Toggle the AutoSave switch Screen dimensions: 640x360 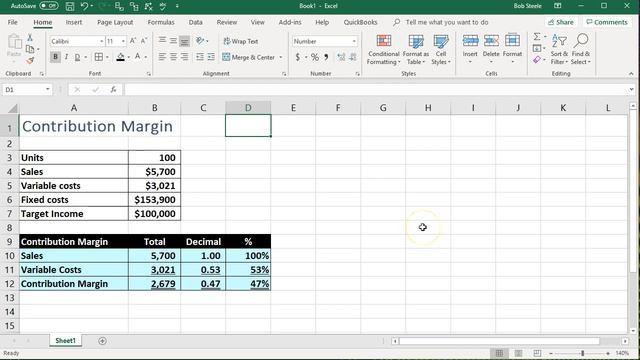(49, 6)
